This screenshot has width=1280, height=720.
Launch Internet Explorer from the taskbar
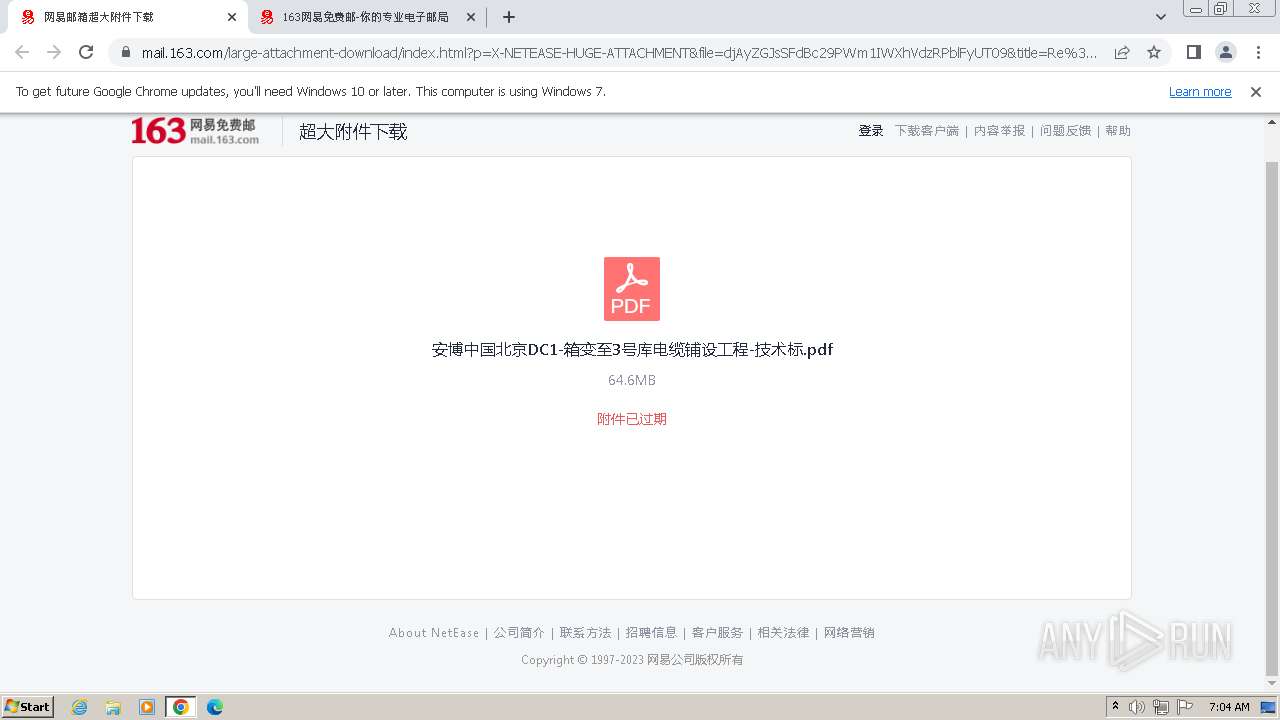(x=79, y=707)
